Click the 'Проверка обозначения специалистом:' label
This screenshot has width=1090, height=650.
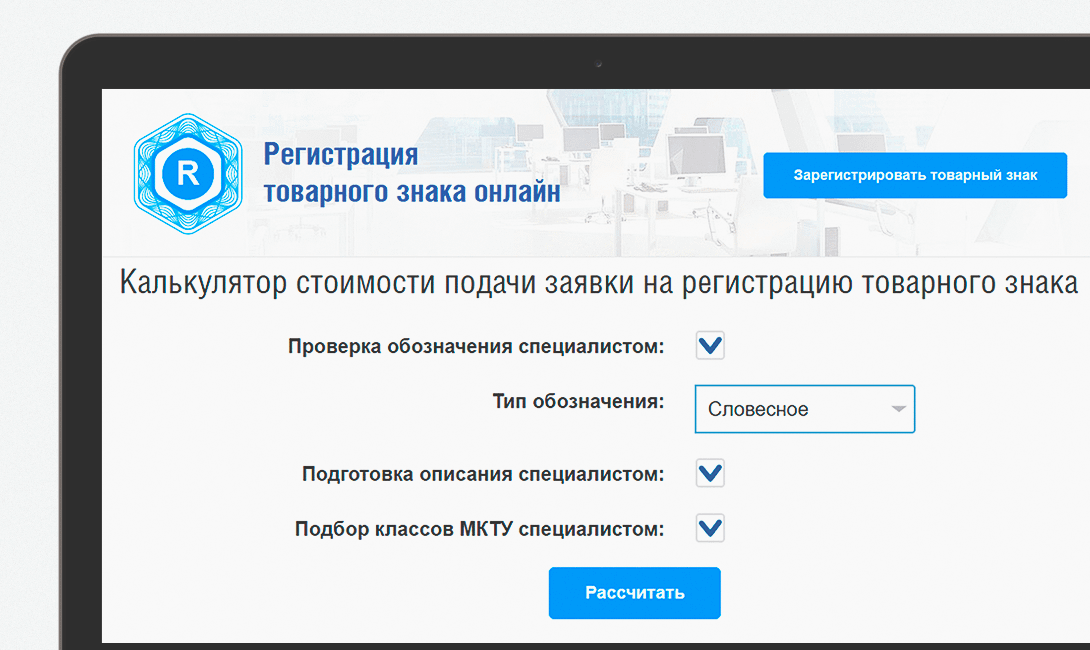pos(476,346)
